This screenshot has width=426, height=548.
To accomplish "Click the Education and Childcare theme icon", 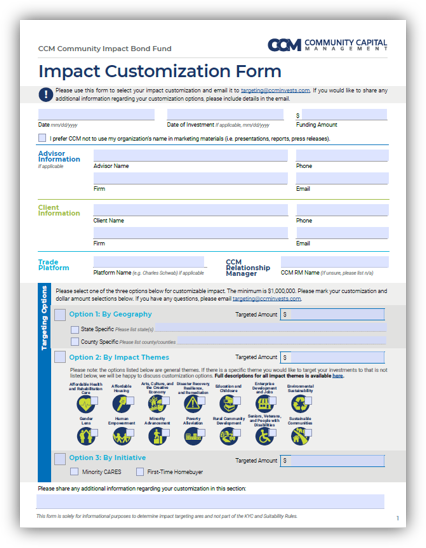I will (228, 404).
